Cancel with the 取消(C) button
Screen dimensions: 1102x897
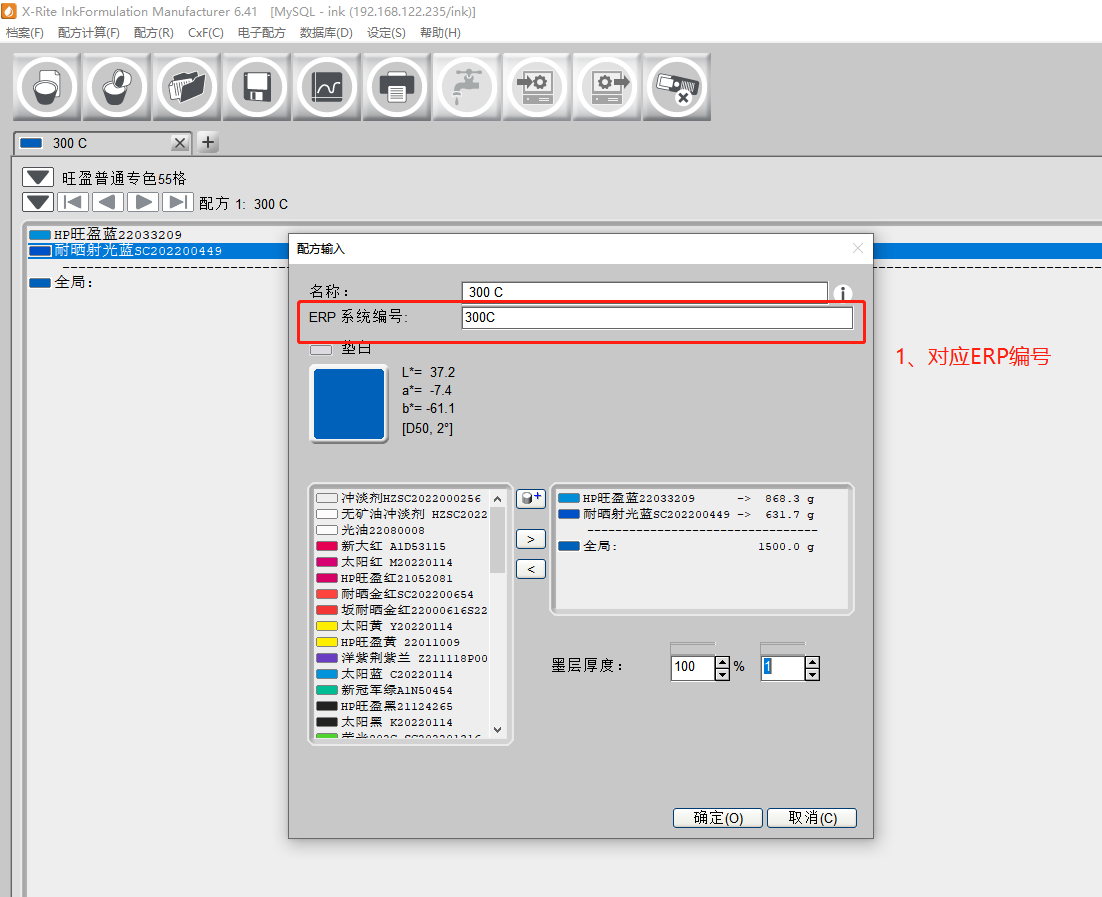[x=812, y=818]
